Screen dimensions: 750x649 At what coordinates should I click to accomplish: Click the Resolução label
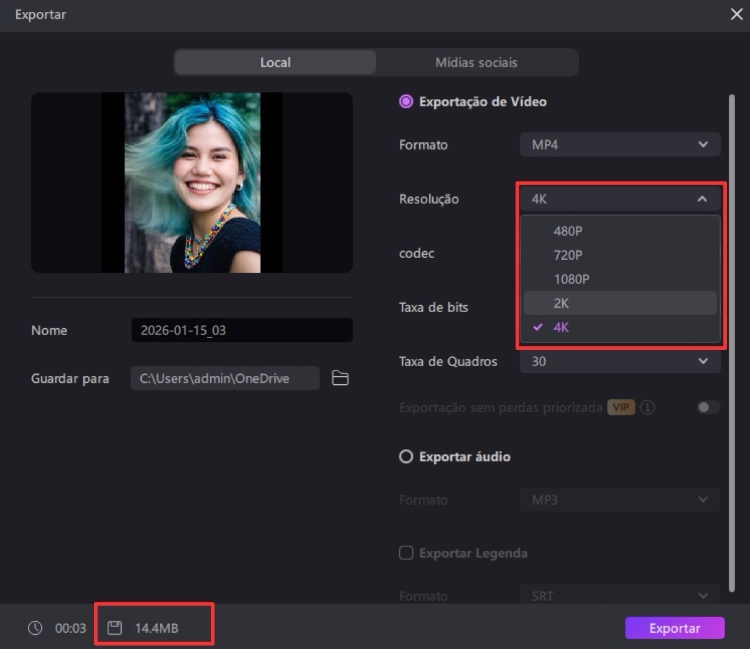point(429,199)
